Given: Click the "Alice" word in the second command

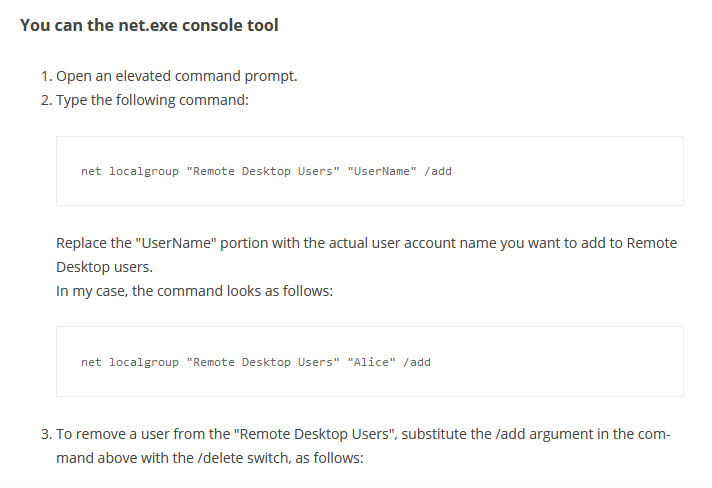Looking at the screenshot, I should coord(372,362).
